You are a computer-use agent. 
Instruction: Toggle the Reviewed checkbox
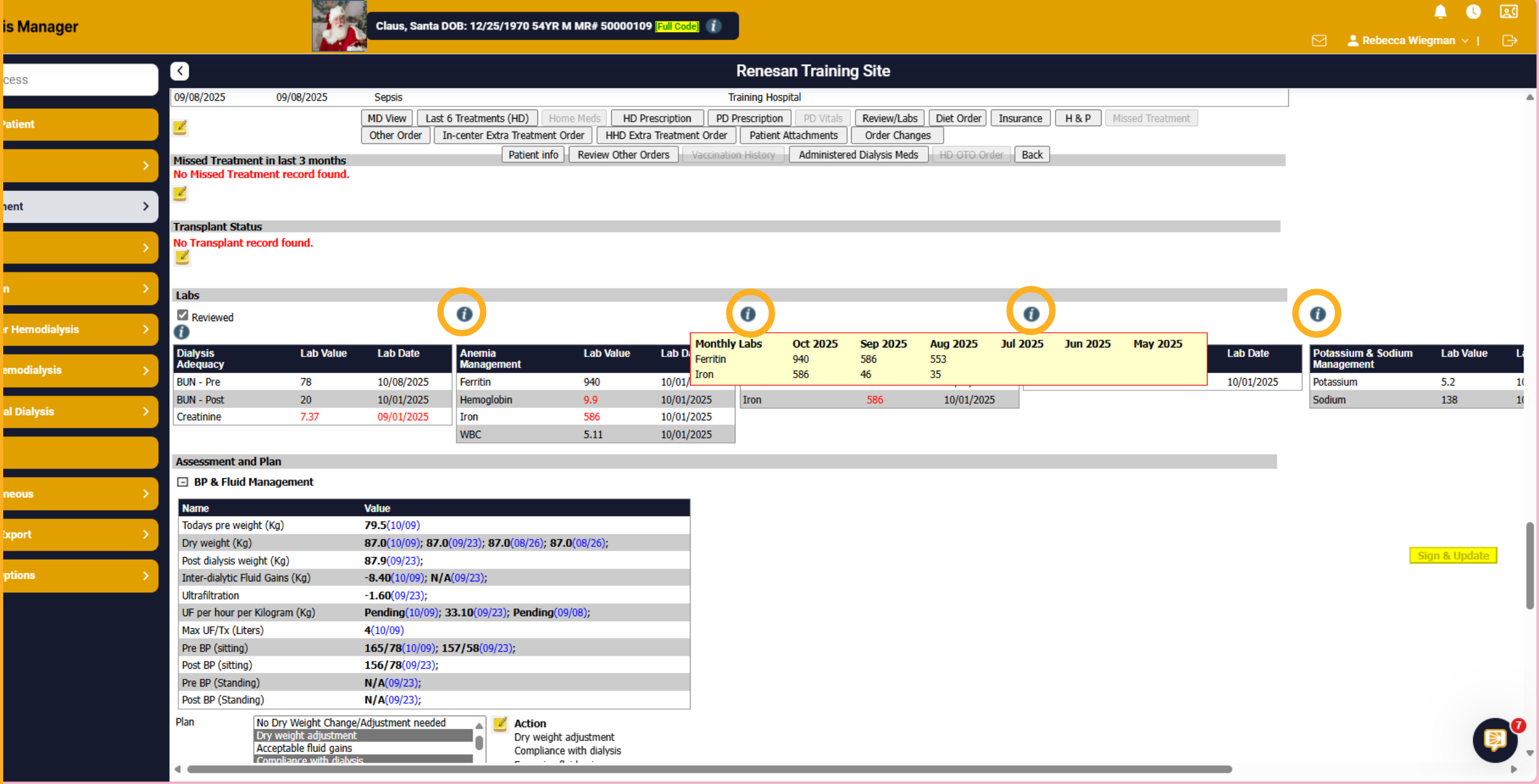(183, 315)
